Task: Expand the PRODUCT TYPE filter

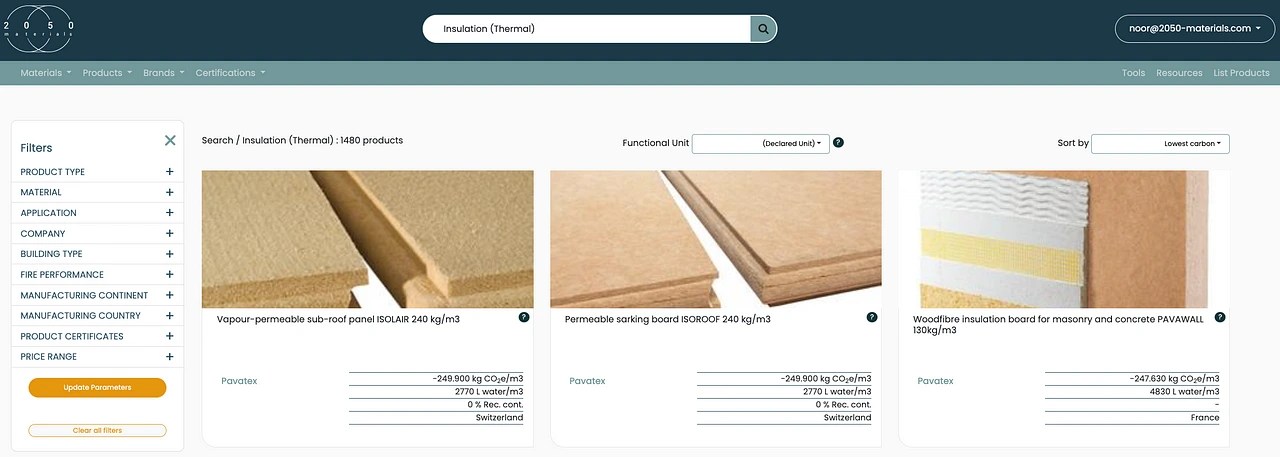Action: click(x=170, y=172)
